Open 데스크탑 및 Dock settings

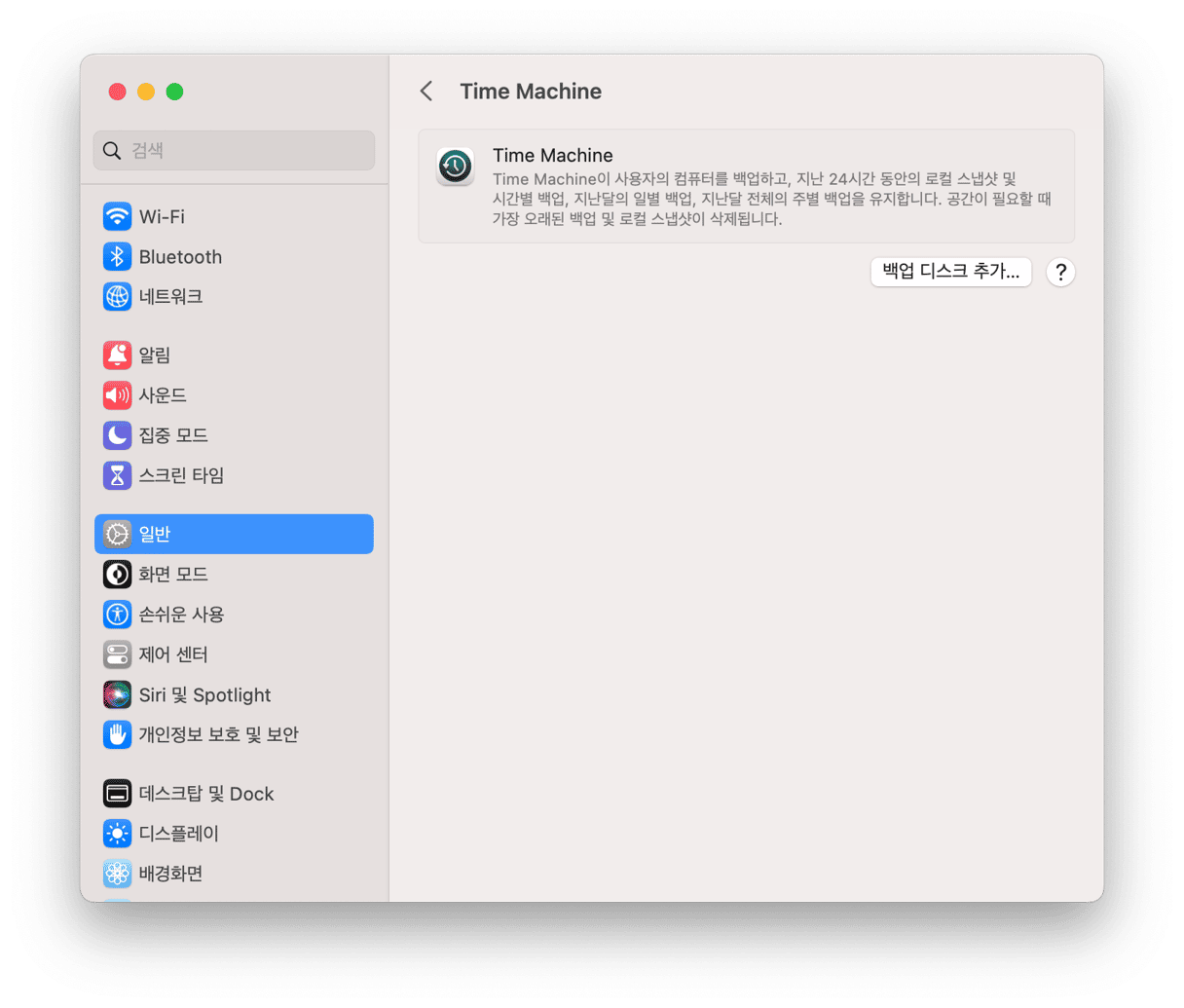coord(206,794)
